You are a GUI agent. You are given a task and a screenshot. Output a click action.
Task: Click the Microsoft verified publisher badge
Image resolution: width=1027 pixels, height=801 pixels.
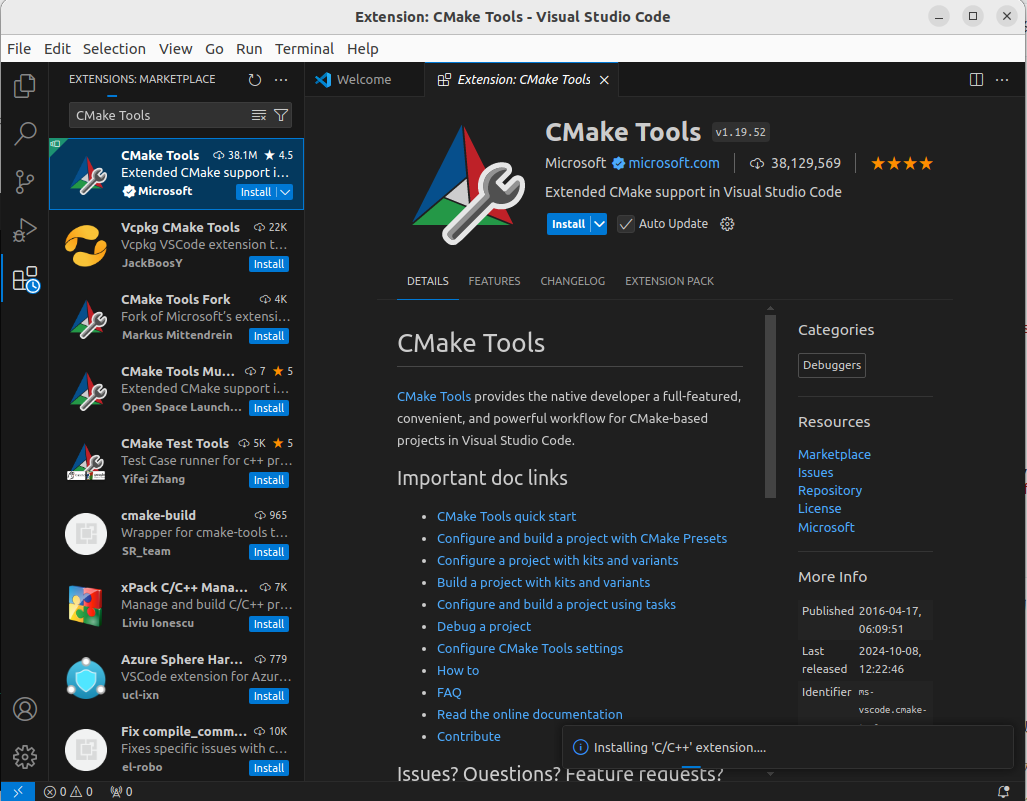click(618, 163)
